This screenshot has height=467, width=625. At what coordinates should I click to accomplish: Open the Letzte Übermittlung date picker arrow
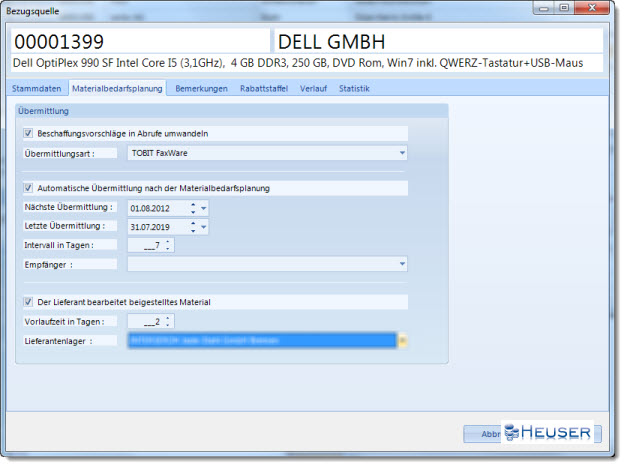(x=203, y=227)
